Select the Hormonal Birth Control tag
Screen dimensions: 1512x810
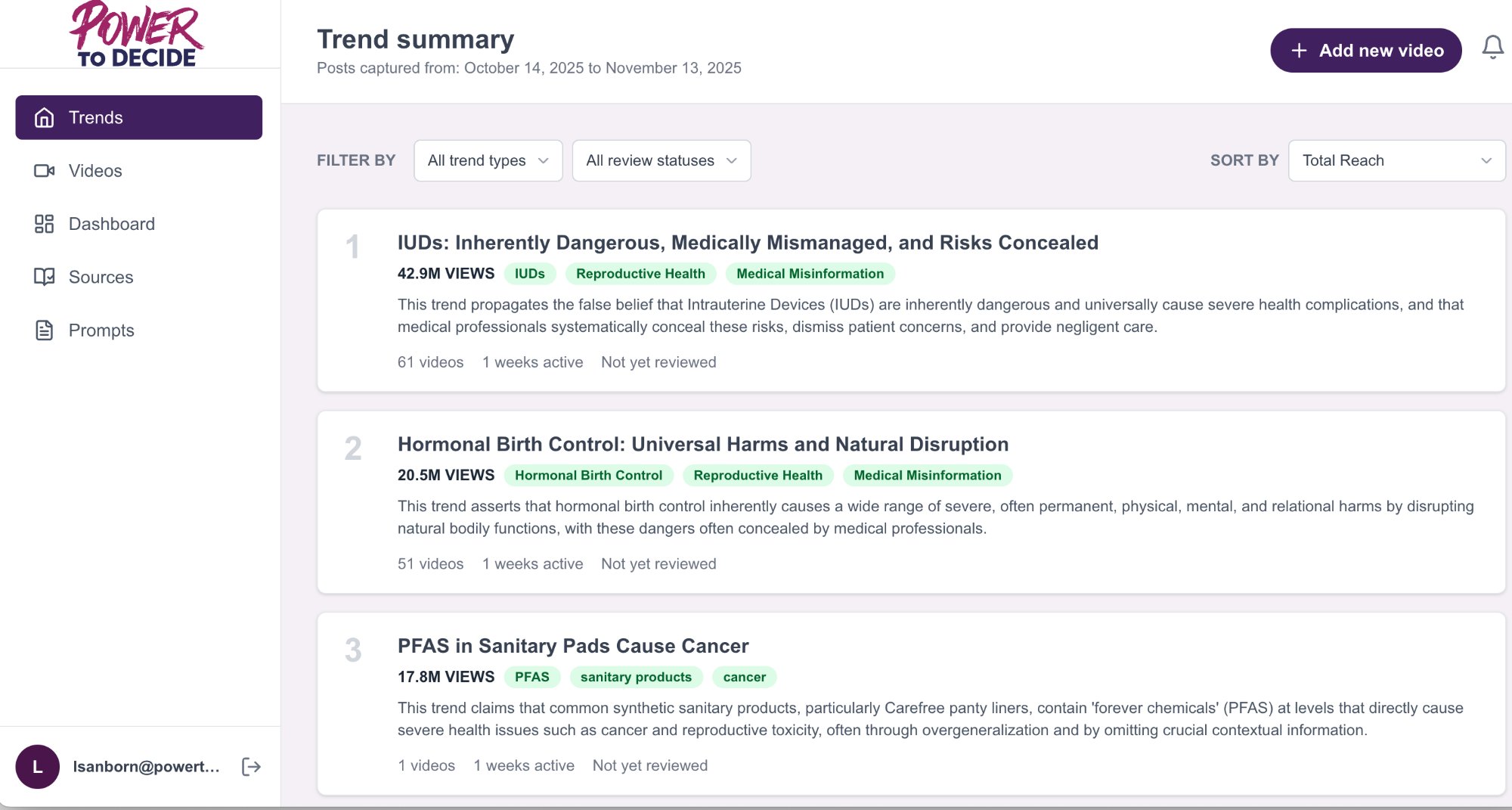(x=588, y=475)
